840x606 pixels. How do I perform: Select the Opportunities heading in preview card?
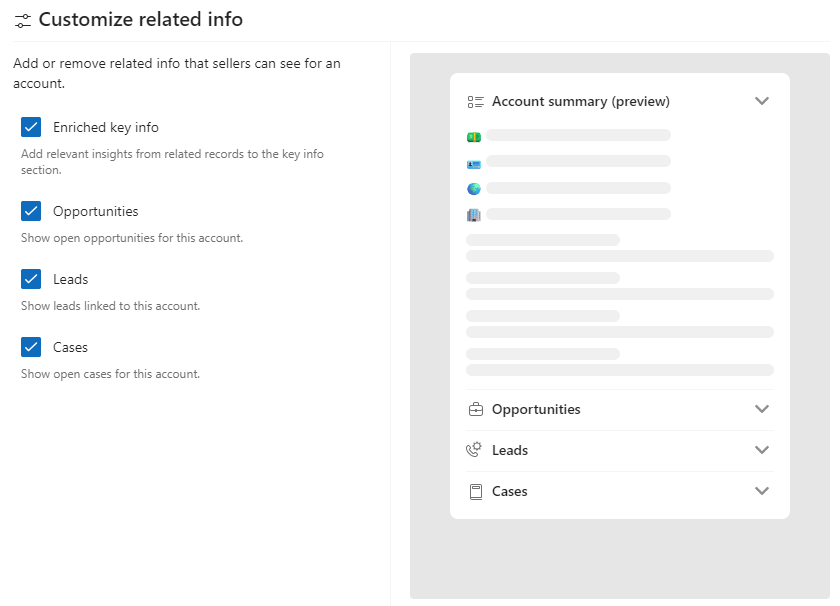pyautogui.click(x=536, y=409)
